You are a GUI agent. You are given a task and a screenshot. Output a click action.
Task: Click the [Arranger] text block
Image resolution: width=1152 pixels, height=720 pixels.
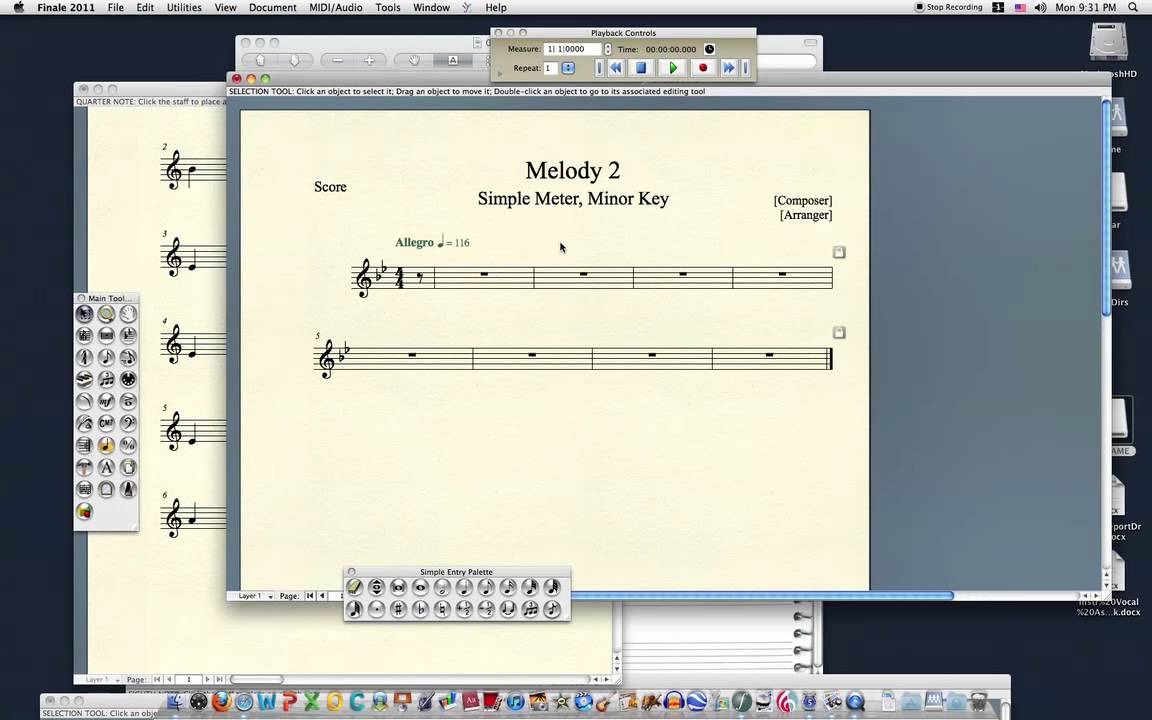806,215
